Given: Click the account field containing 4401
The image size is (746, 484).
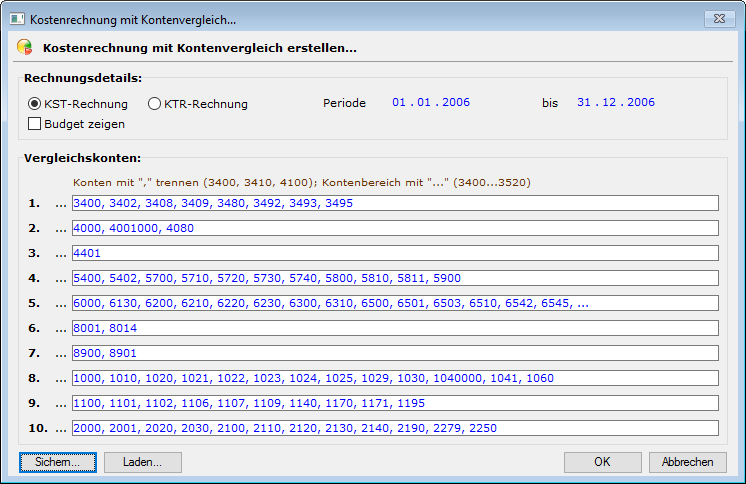Looking at the screenshot, I should 395,253.
